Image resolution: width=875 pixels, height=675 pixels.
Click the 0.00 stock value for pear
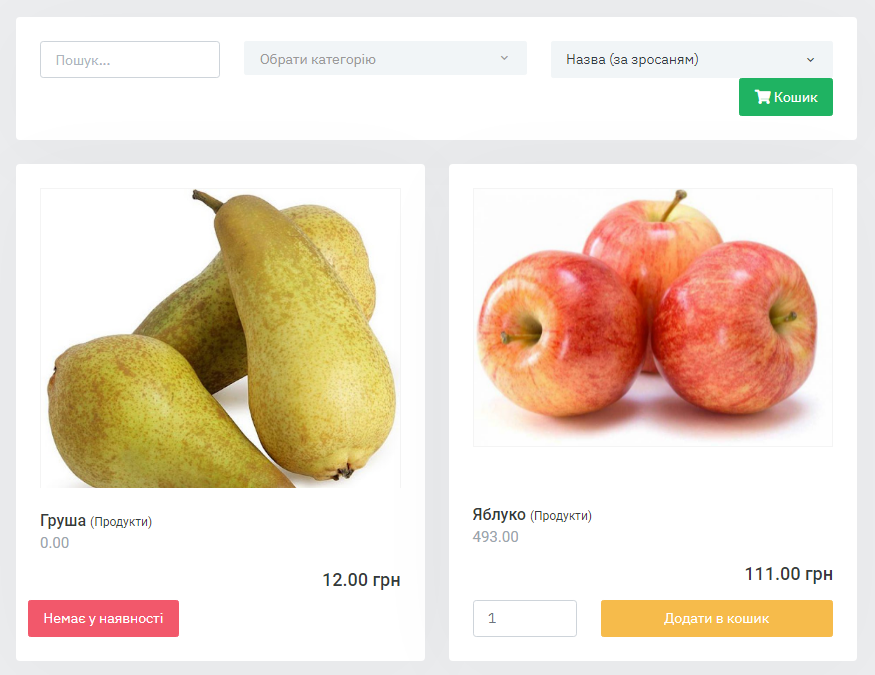pyautogui.click(x=55, y=543)
